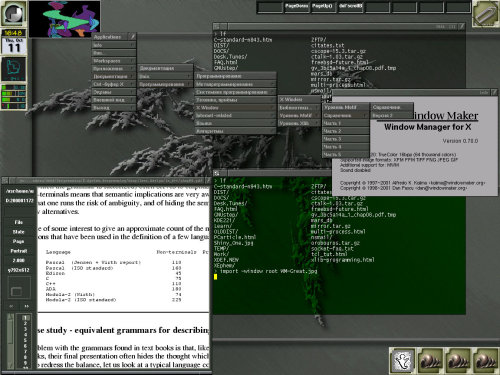Click the gv panner box
Screen dimensions: 500x375
click(19, 288)
